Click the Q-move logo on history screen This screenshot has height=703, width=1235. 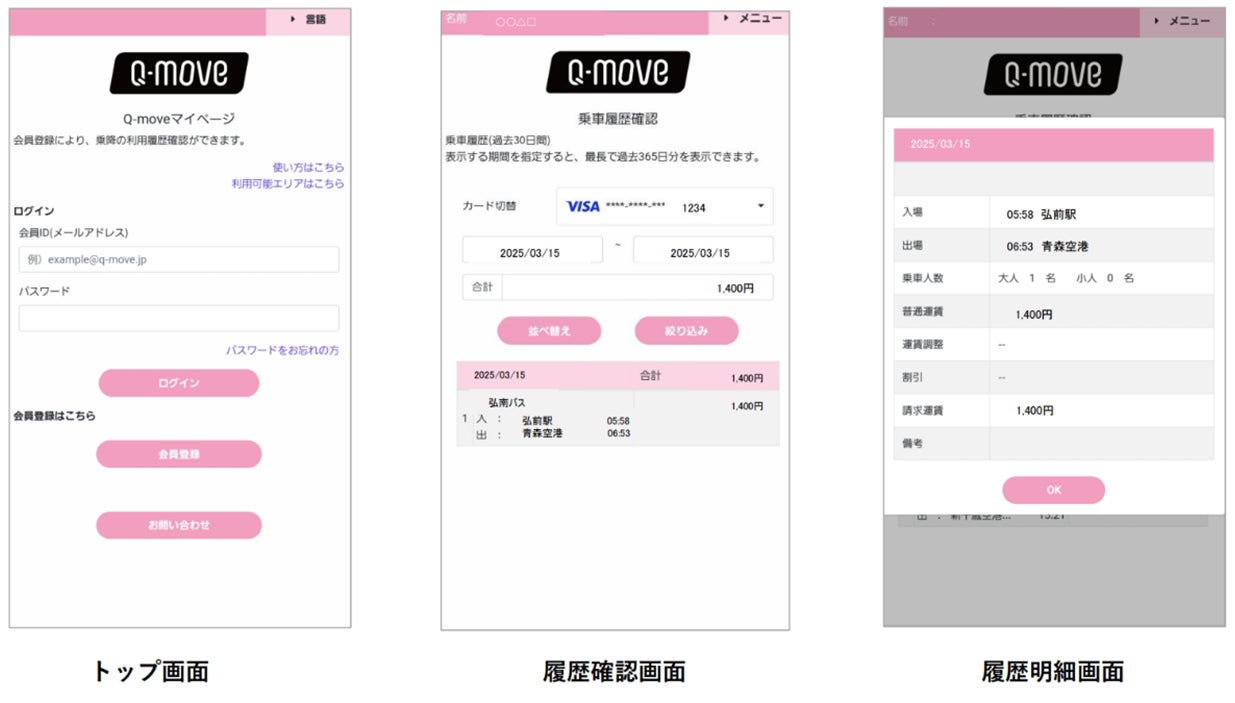tap(618, 73)
